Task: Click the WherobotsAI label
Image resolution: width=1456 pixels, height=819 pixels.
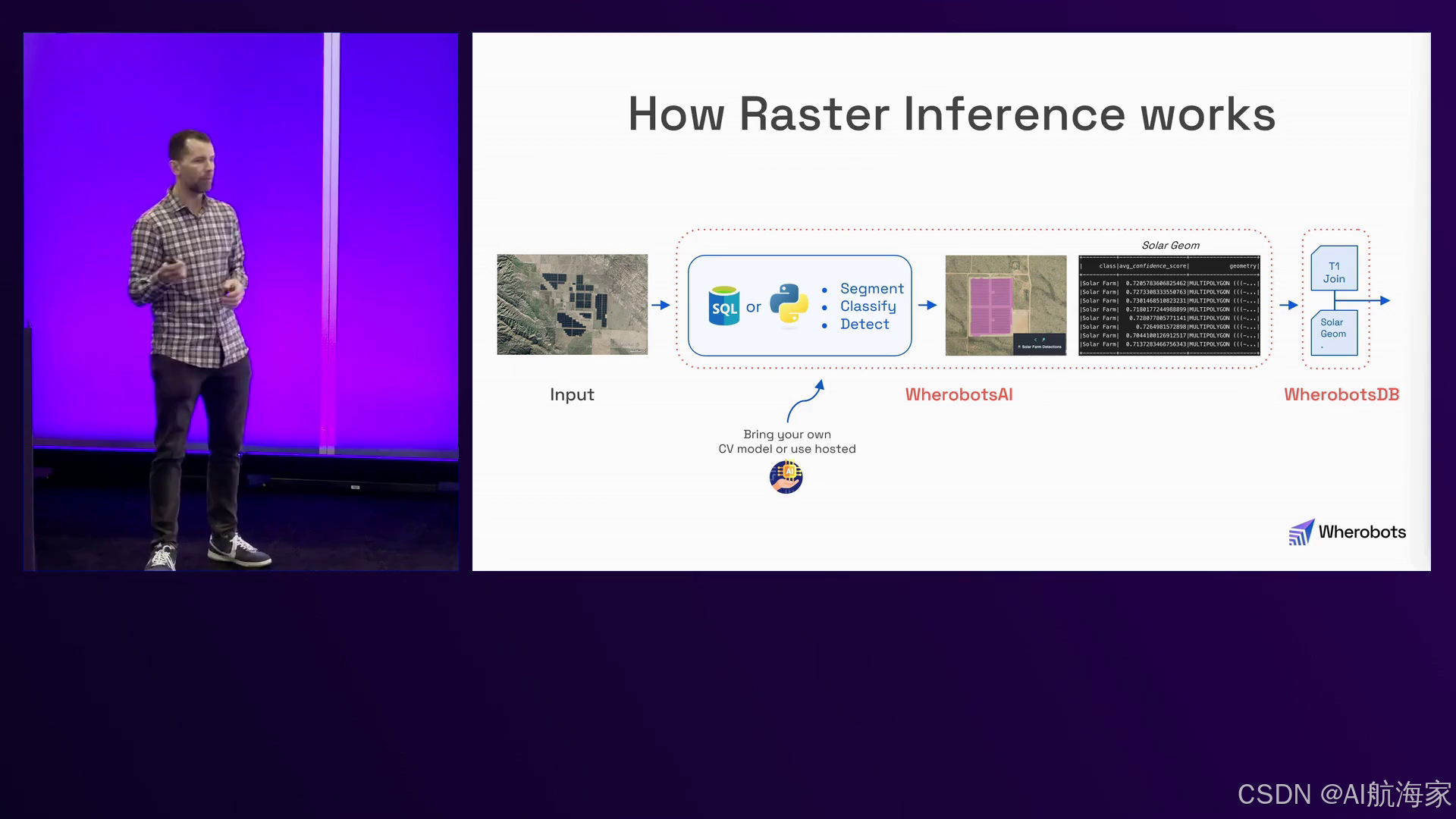Action: point(959,394)
